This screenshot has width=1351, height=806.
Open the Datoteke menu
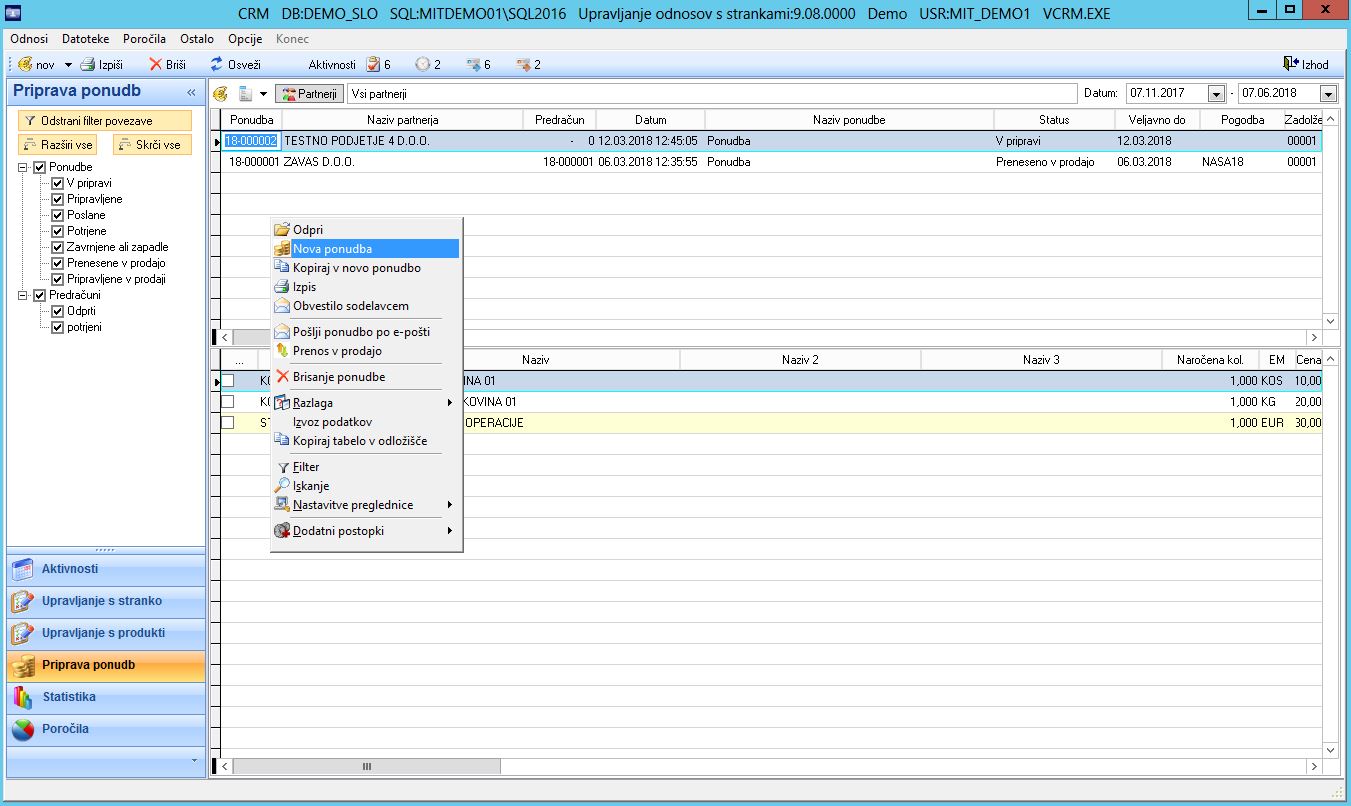(x=86, y=39)
